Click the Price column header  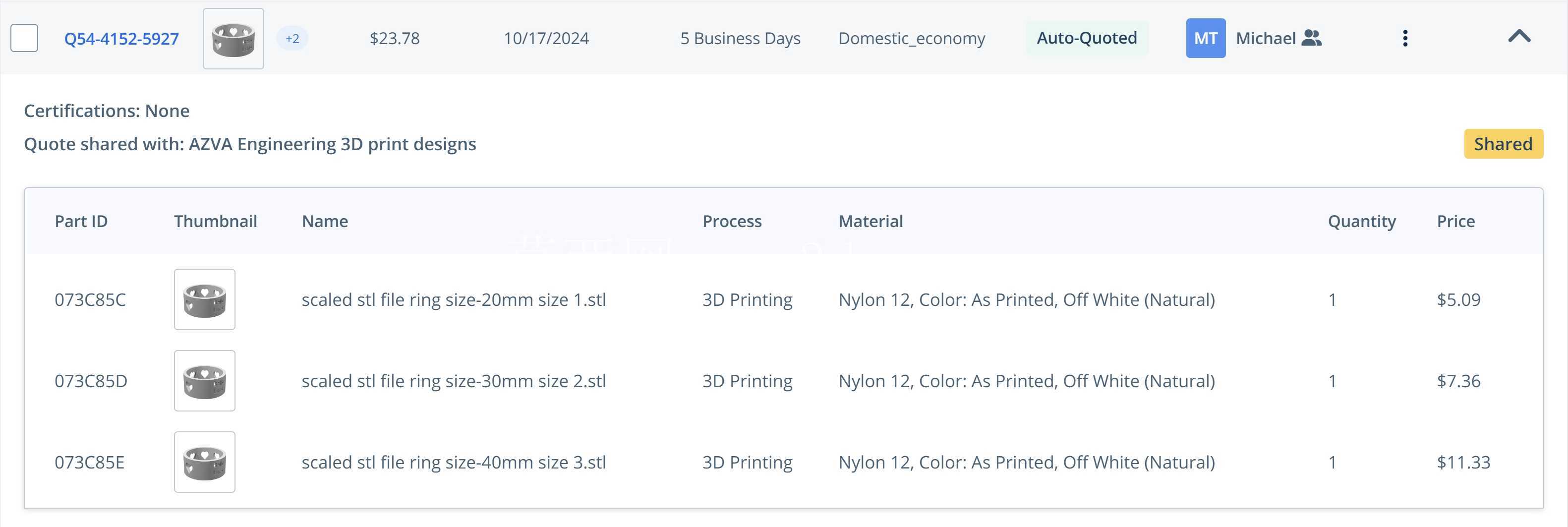coord(1455,221)
